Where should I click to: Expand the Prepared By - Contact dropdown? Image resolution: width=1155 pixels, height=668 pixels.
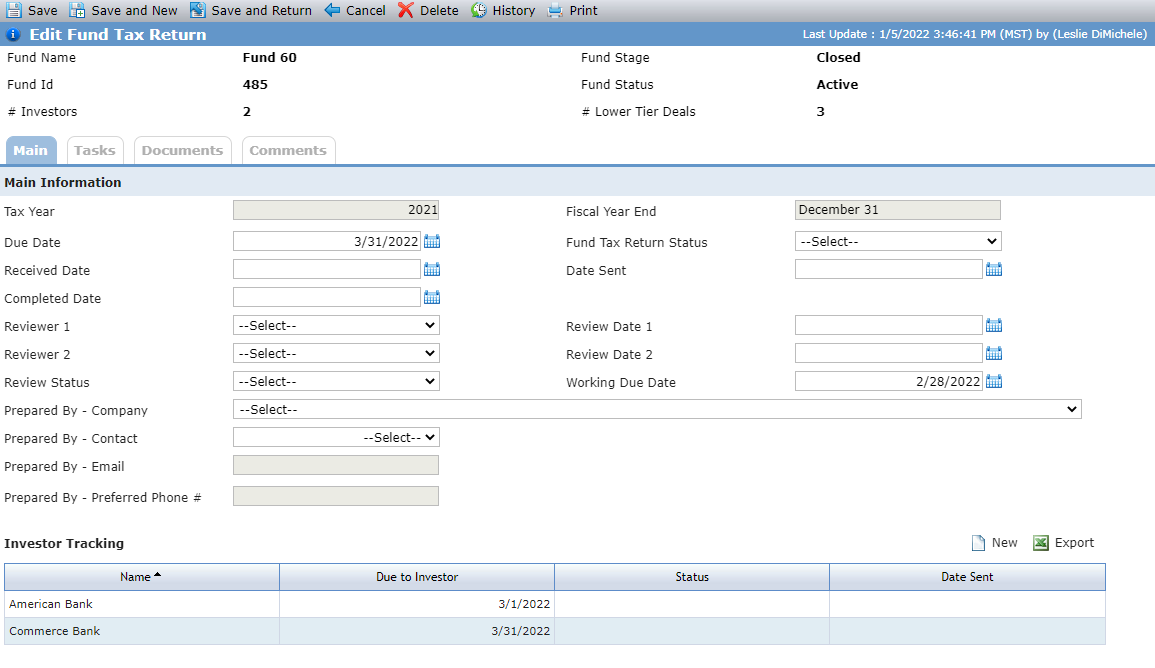point(336,437)
